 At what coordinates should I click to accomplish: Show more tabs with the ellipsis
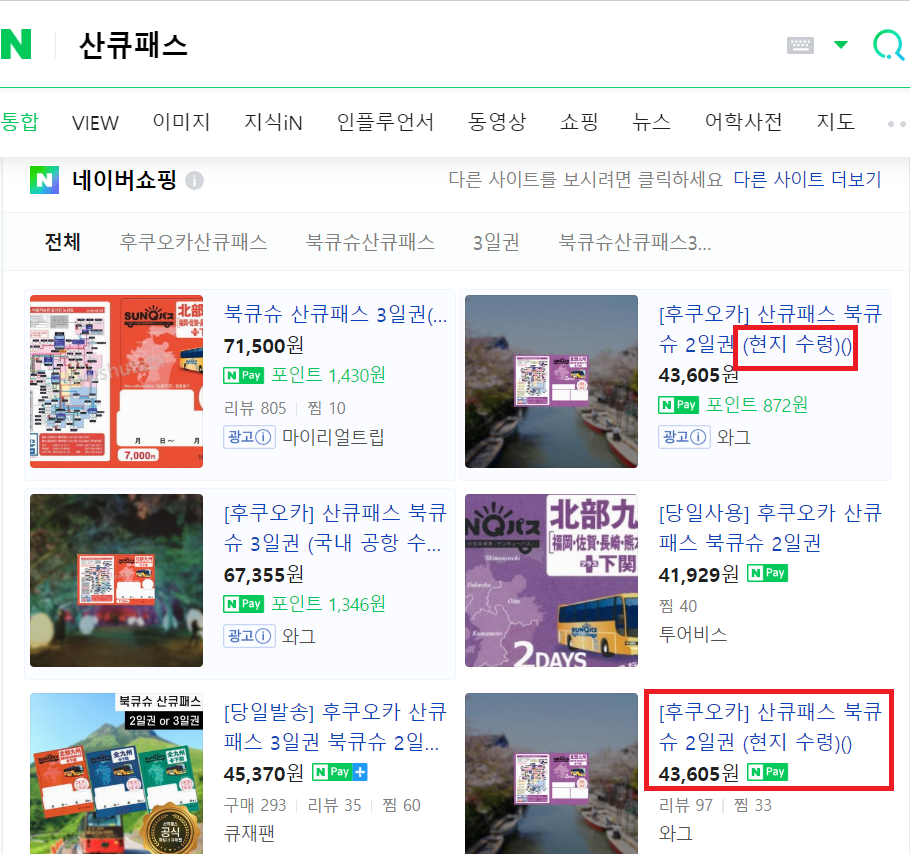[x=897, y=124]
